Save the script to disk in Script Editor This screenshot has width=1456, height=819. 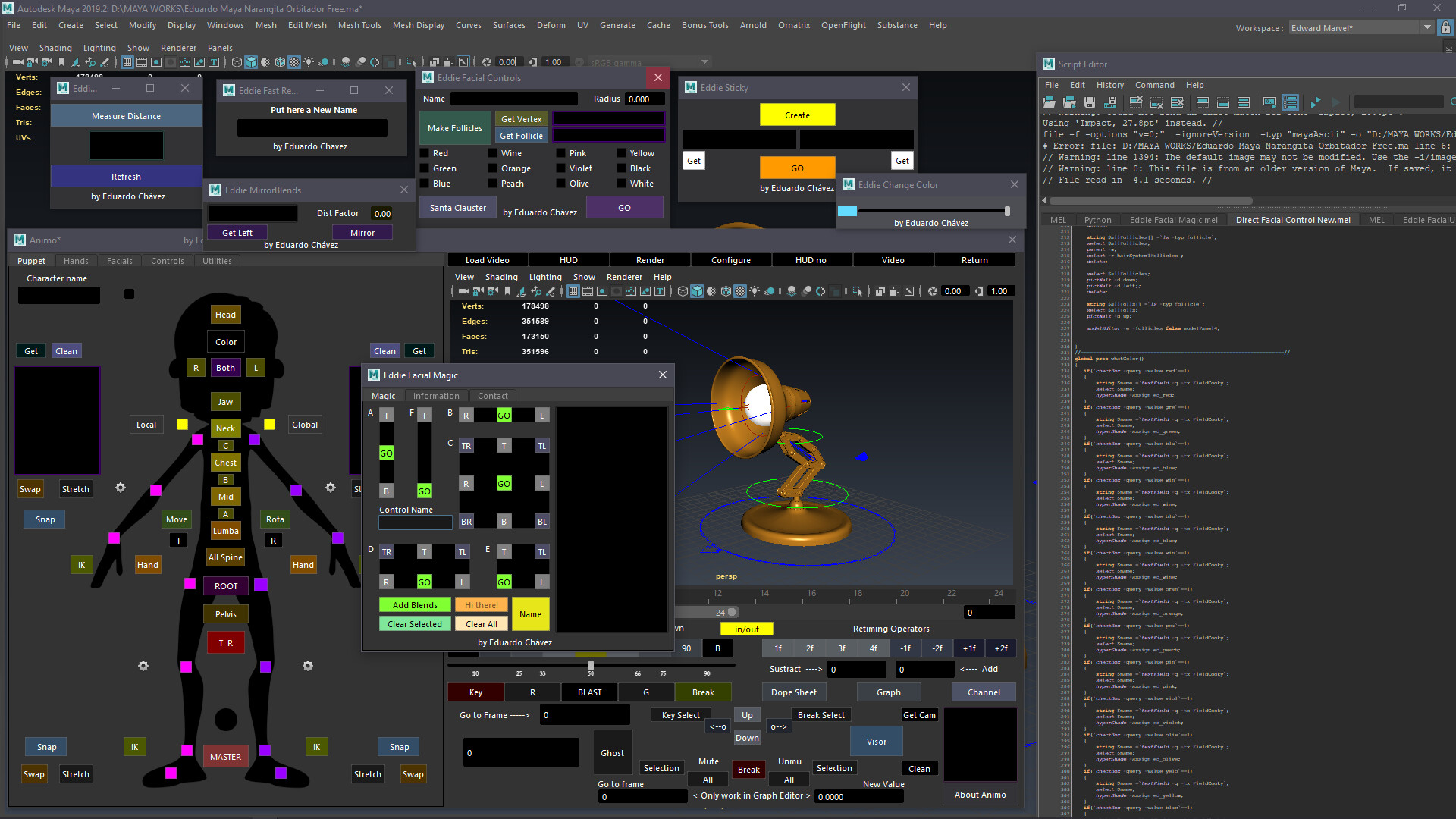pos(1090,102)
